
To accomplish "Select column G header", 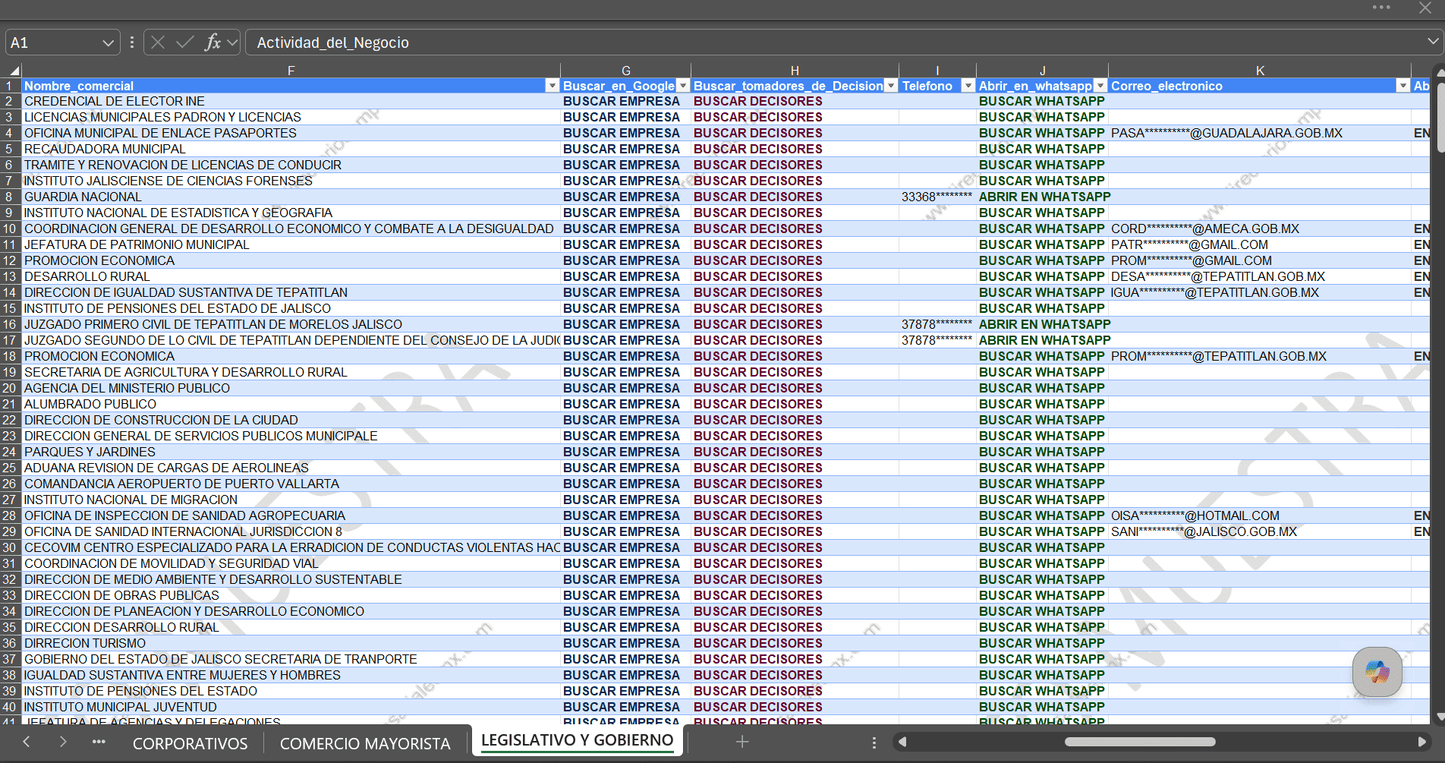I will 626,70.
